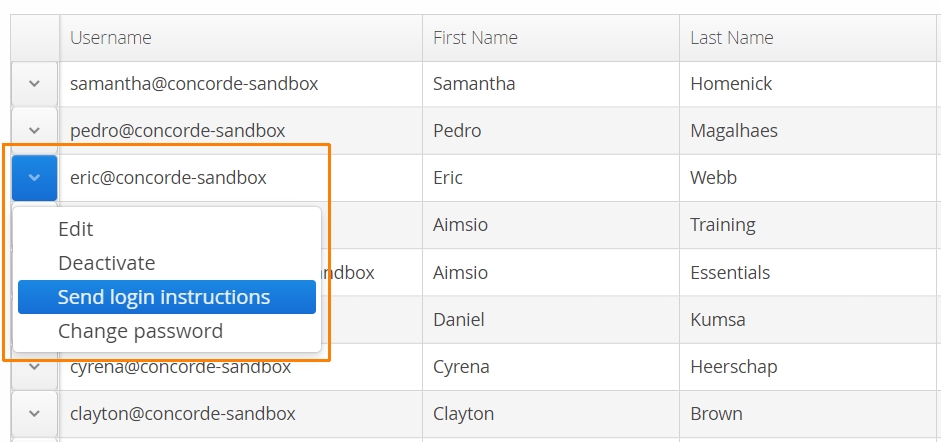Sort by the Last Name column header
The width and height of the screenshot is (941, 442).
pos(810,38)
